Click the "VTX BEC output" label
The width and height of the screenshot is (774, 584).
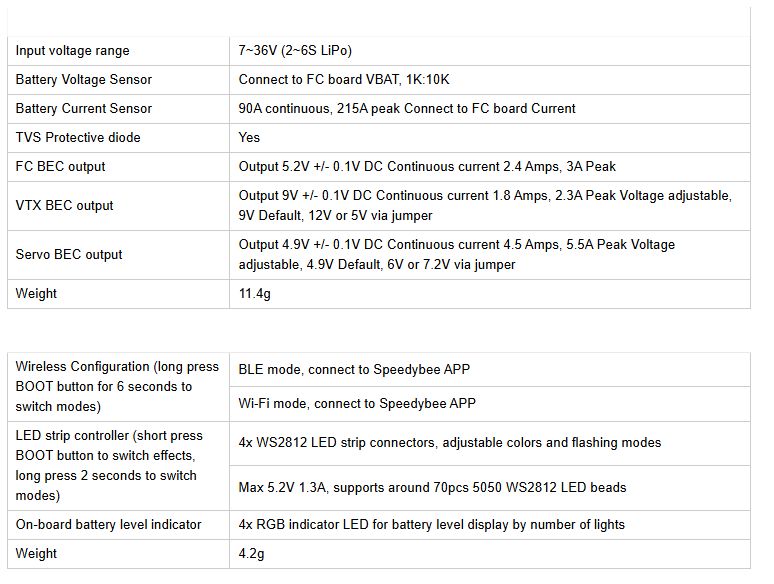tap(65, 206)
